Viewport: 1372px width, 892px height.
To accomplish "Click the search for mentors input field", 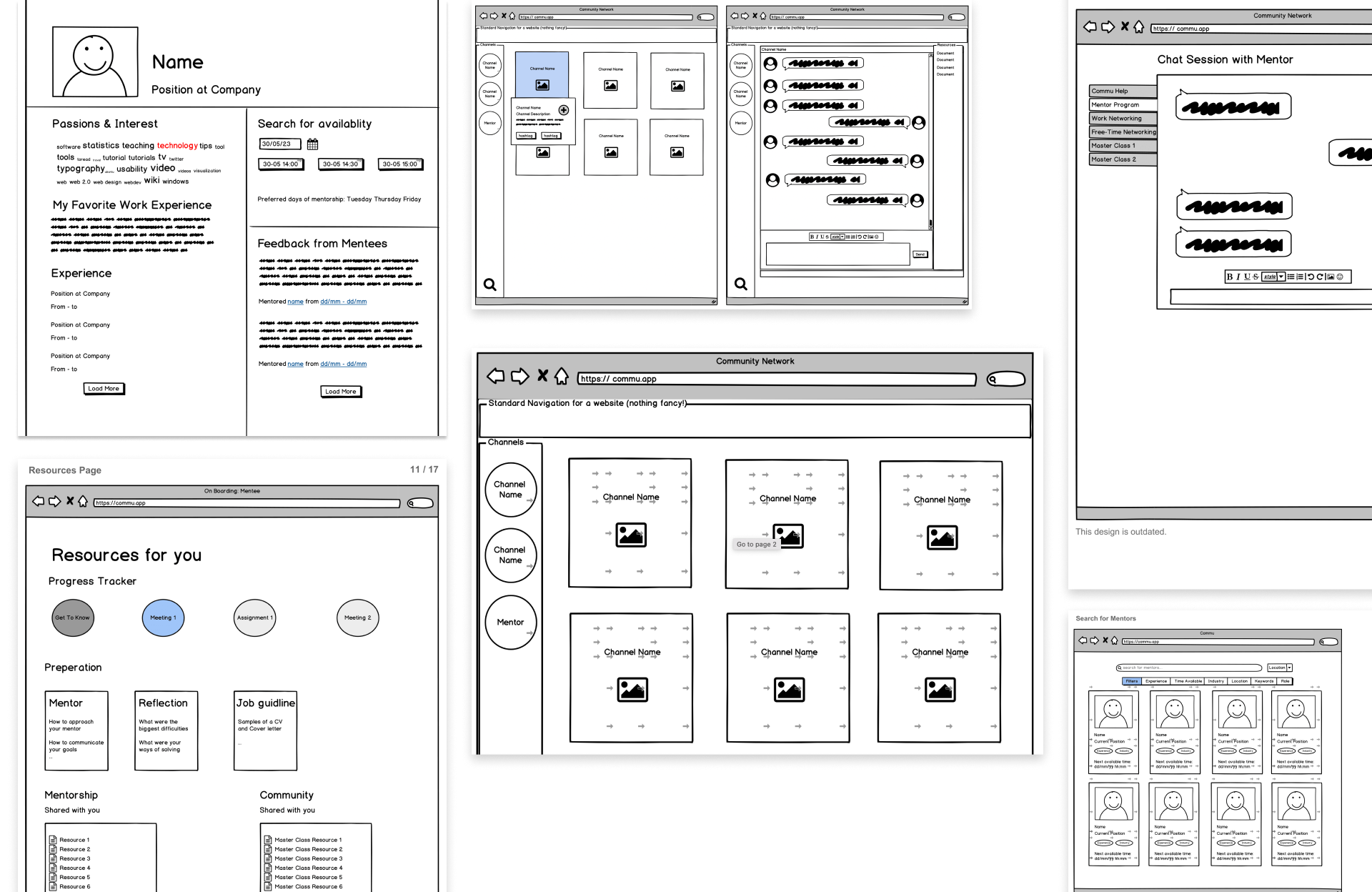I will pyautogui.click(x=1190, y=668).
